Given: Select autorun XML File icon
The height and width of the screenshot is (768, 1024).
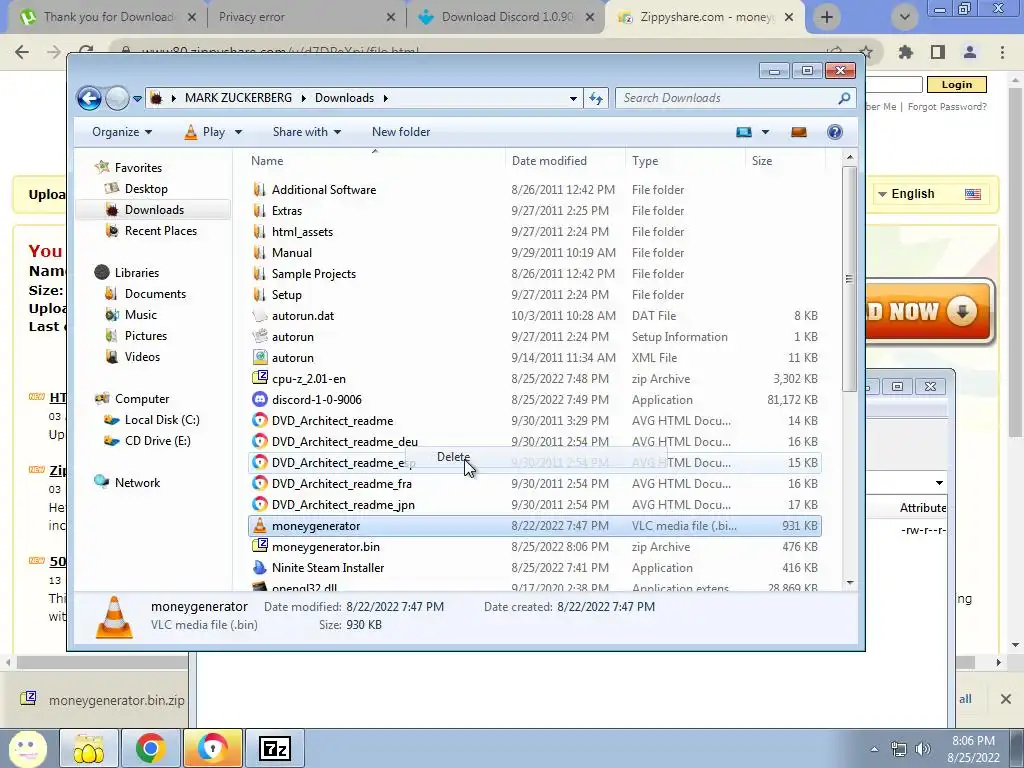Looking at the screenshot, I should (260, 357).
